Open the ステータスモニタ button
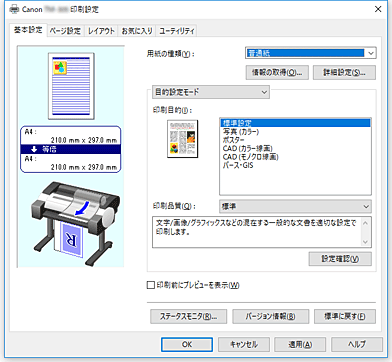392x362 pixels. pyautogui.click(x=188, y=316)
